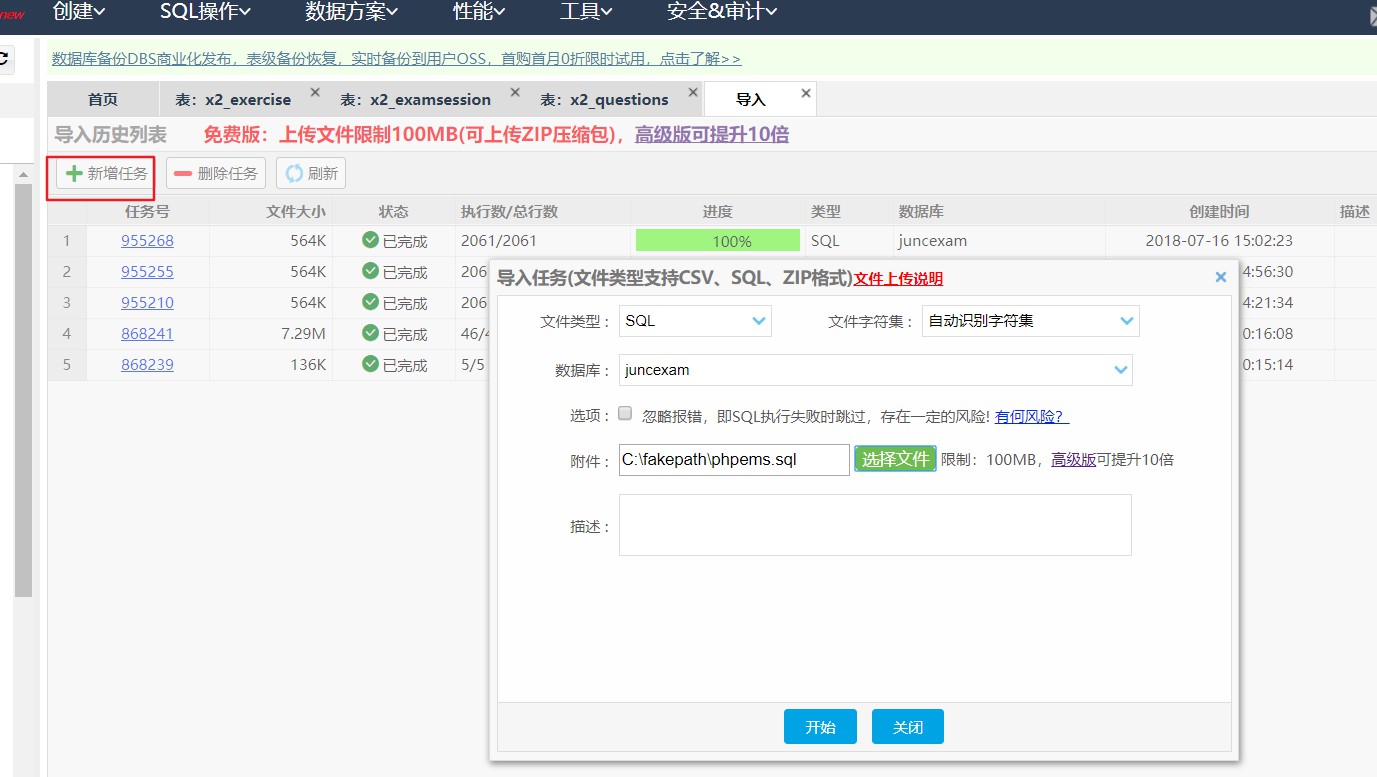The image size is (1377, 777).
Task: Close the 导入任务 dialog with X icon
Action: click(1220, 277)
